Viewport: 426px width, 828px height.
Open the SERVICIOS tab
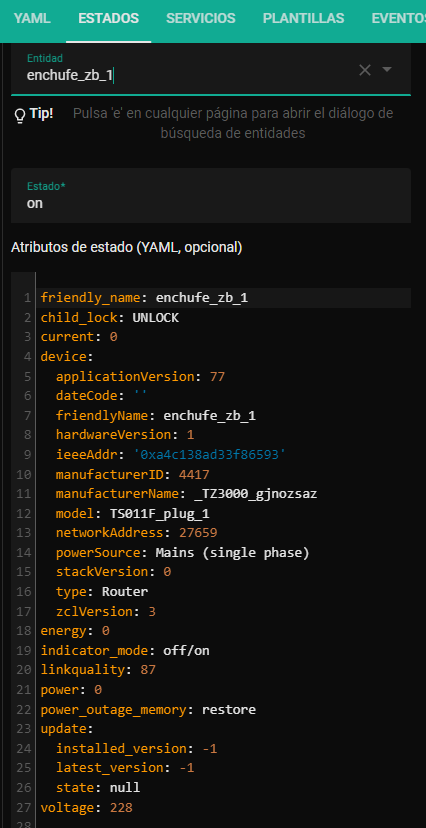click(x=201, y=18)
